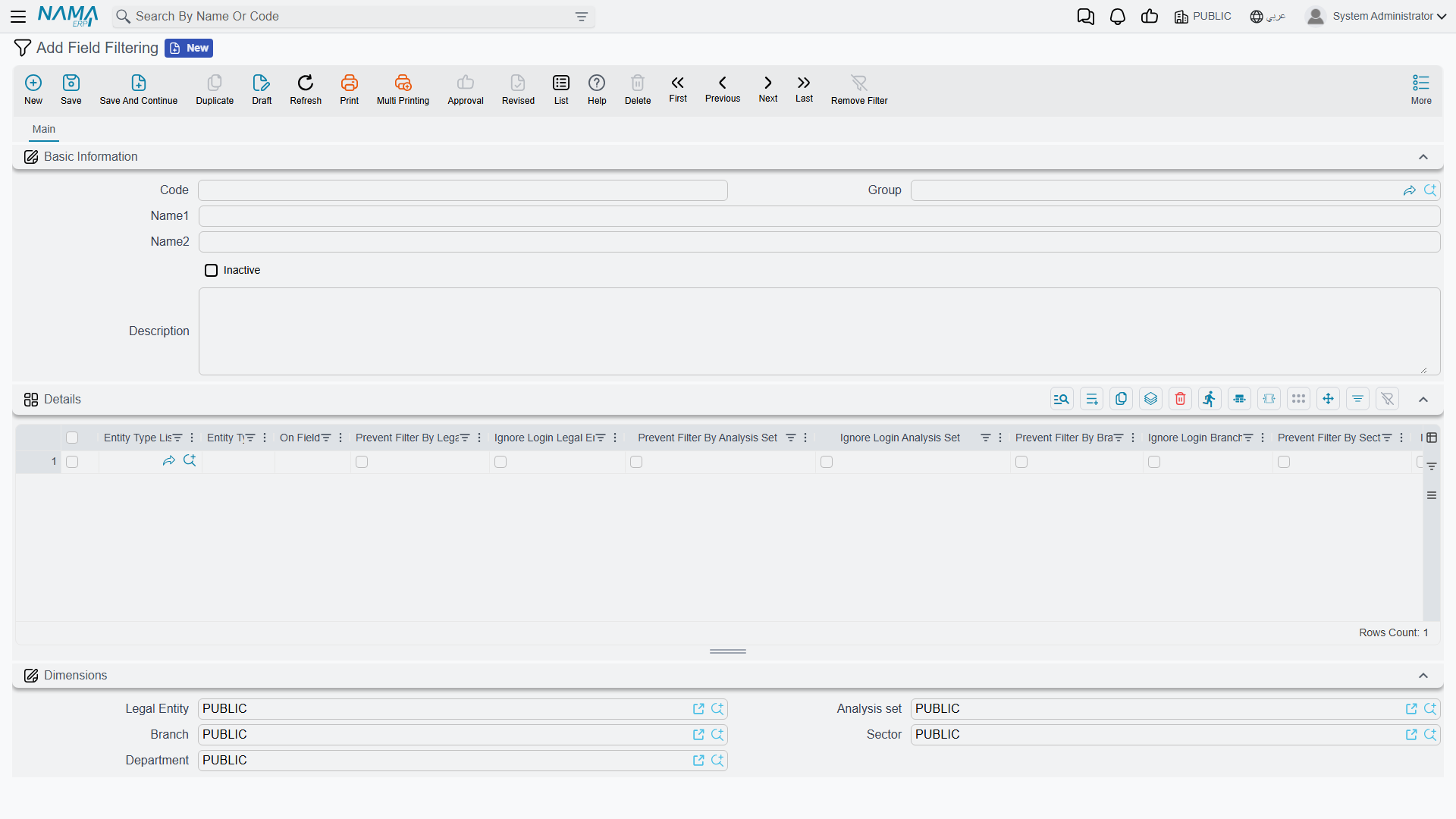1456x819 pixels.
Task: Switch language to Arabic
Action: coord(1268,17)
